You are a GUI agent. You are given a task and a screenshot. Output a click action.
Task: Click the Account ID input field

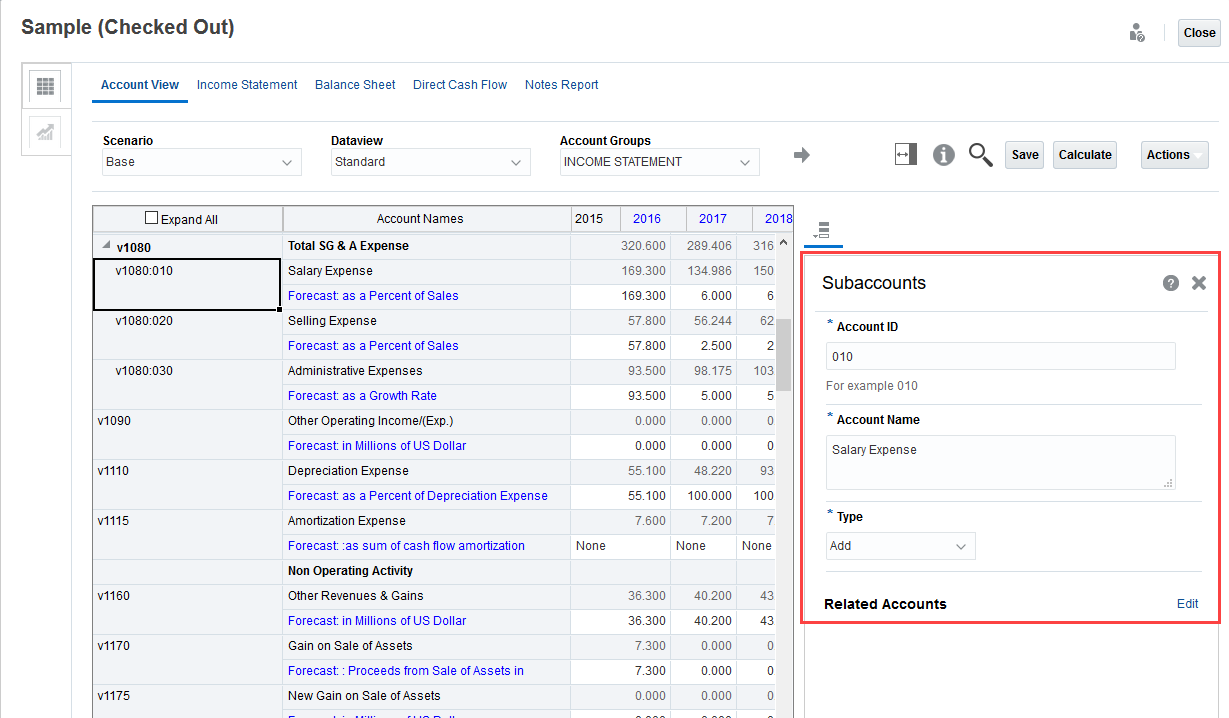(1000, 357)
